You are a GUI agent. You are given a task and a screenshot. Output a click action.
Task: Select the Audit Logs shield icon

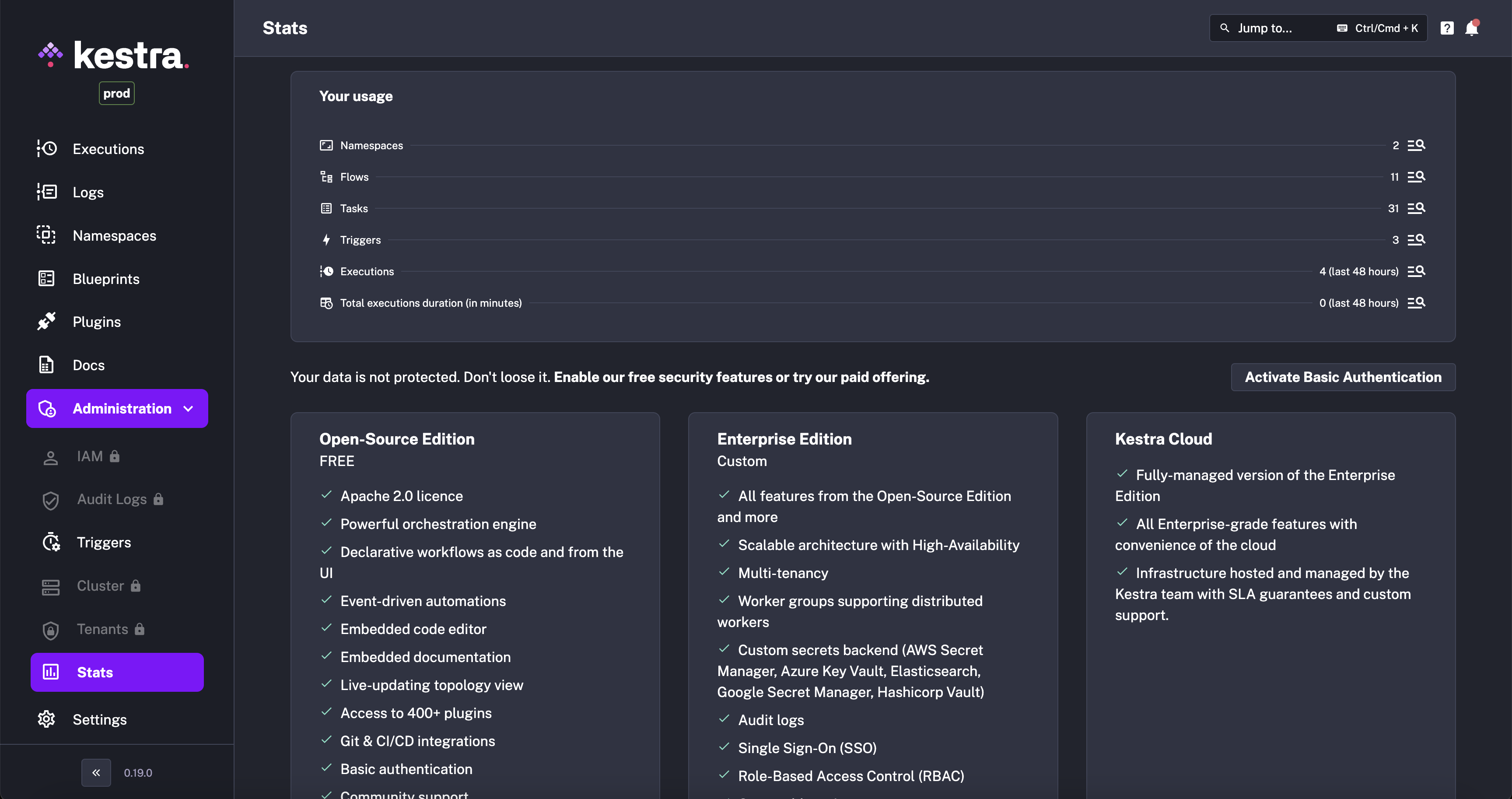(50, 500)
